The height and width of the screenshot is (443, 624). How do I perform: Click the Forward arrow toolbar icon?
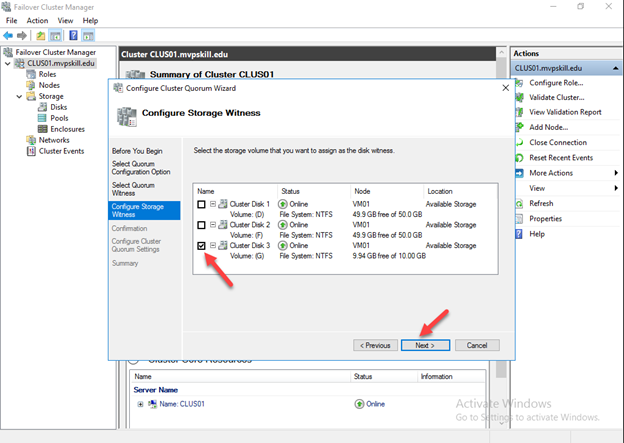pos(22,36)
